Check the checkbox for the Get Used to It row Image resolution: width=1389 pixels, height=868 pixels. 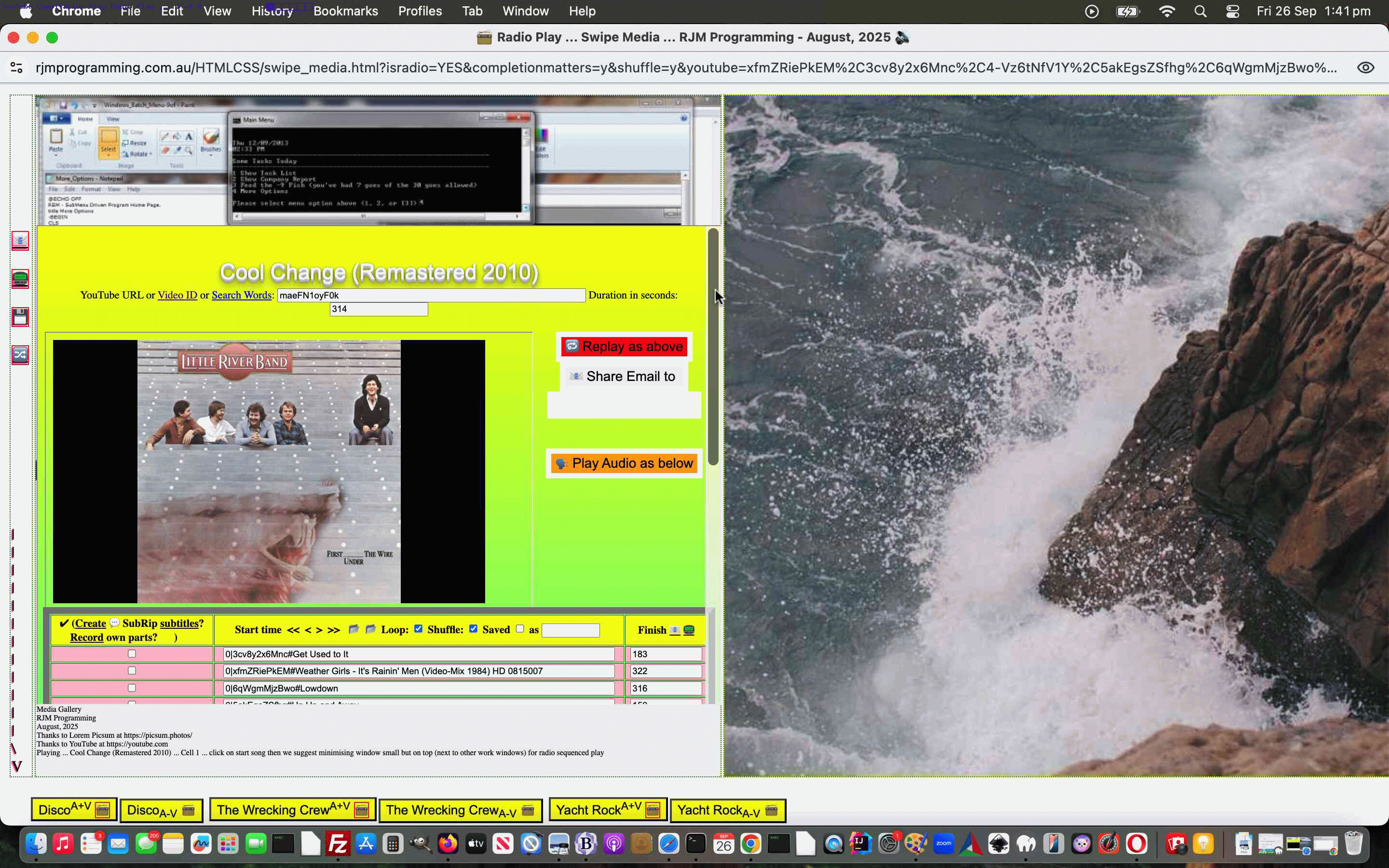coord(132,654)
